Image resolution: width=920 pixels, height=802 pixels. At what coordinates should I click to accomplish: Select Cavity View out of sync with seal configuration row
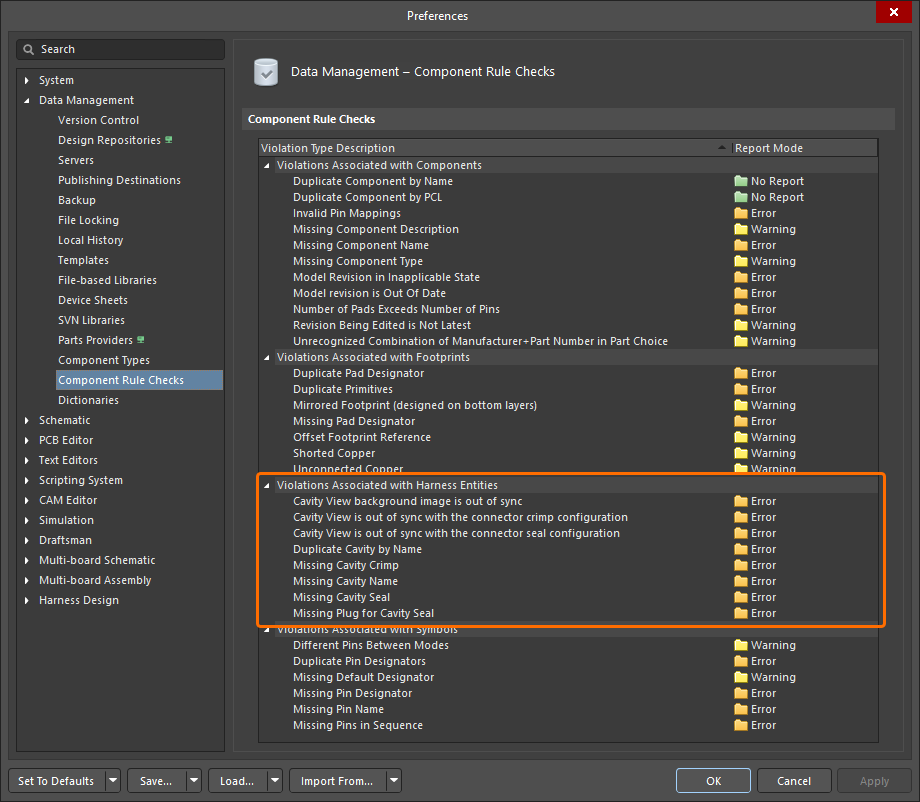568,533
